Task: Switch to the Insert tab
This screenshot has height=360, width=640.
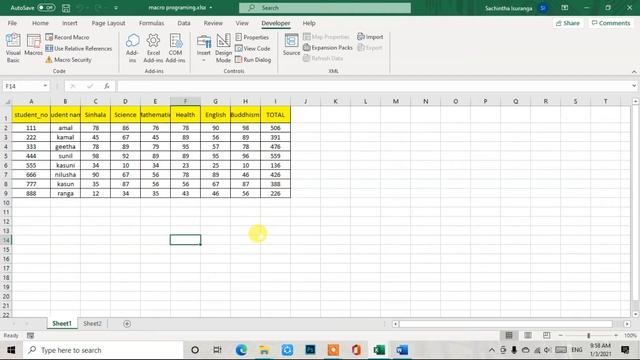Action: (x=70, y=23)
